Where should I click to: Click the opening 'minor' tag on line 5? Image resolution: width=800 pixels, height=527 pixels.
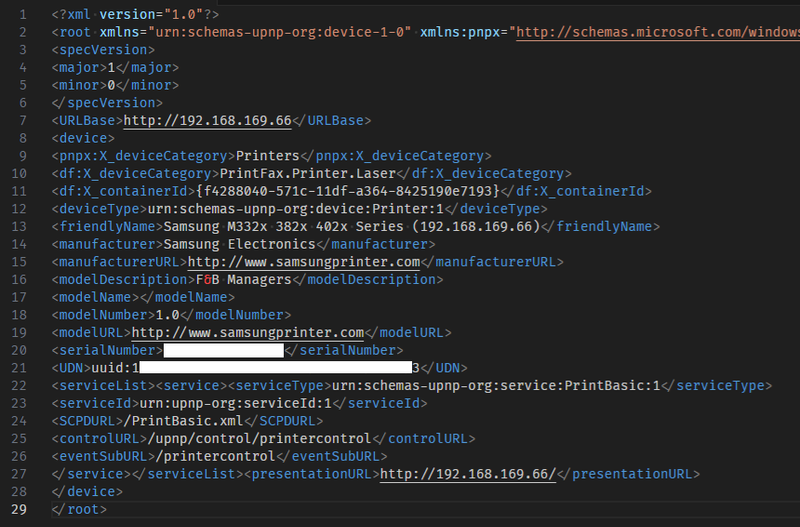pyautogui.click(x=79, y=85)
